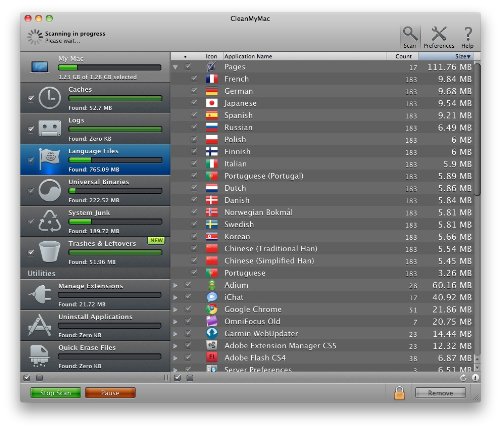This screenshot has width=500, height=429.
Task: Collapse the Pages disclosure triangle
Action: pyautogui.click(x=175, y=67)
